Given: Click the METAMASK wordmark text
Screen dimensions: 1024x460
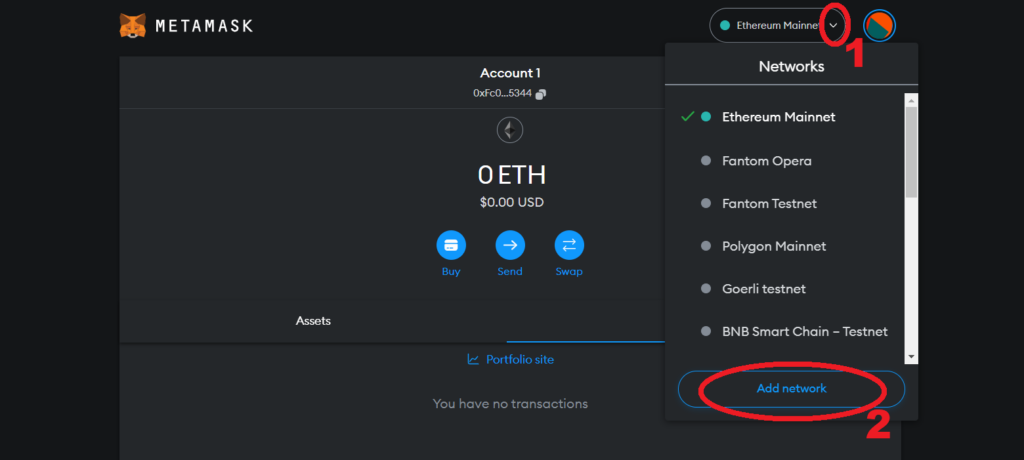Looking at the screenshot, I should 204,26.
